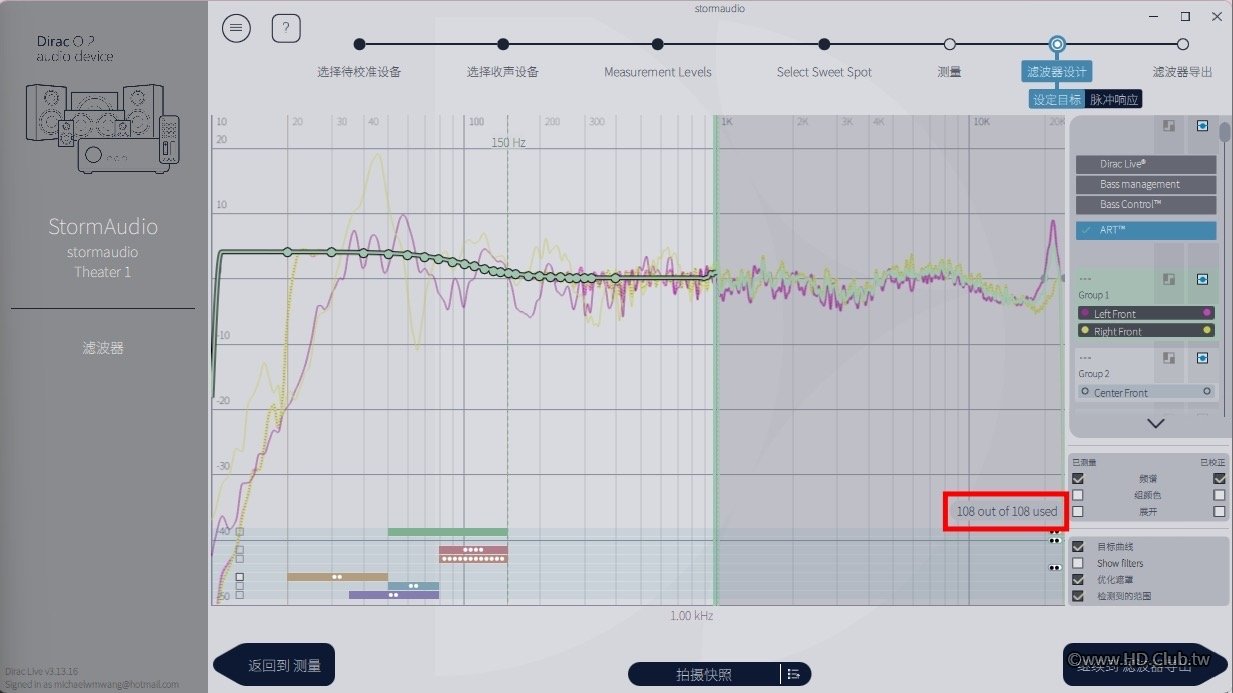This screenshot has height=693, width=1233.
Task: Click top panel blue load icon
Action: click(x=1202, y=126)
